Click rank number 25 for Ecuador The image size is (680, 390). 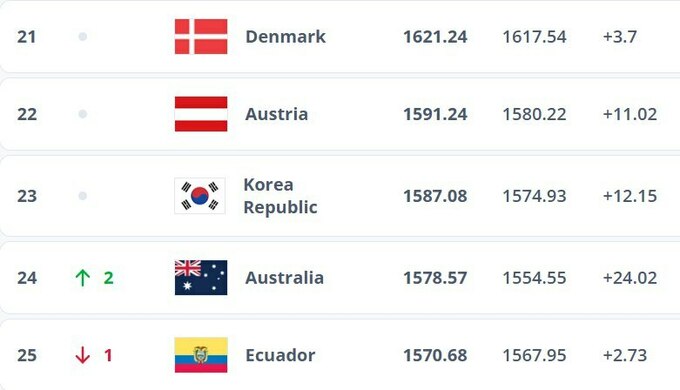click(26, 355)
